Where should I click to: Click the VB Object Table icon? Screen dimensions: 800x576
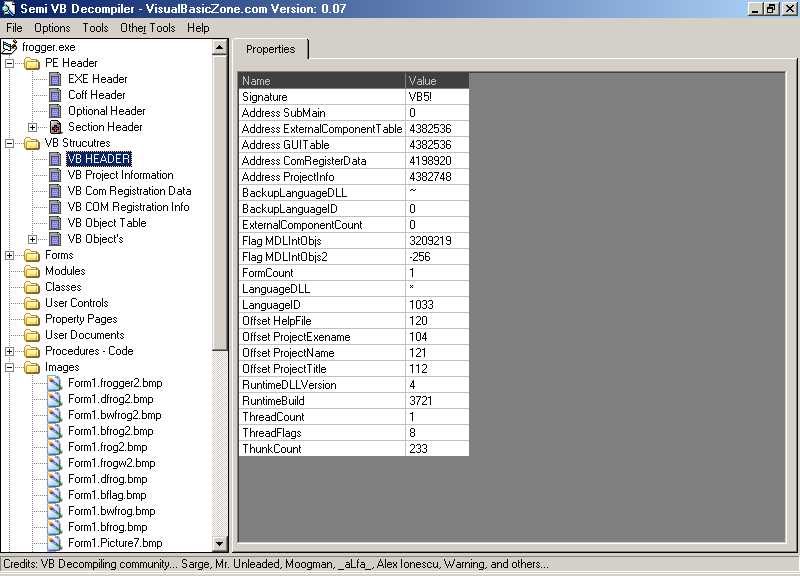[55, 222]
